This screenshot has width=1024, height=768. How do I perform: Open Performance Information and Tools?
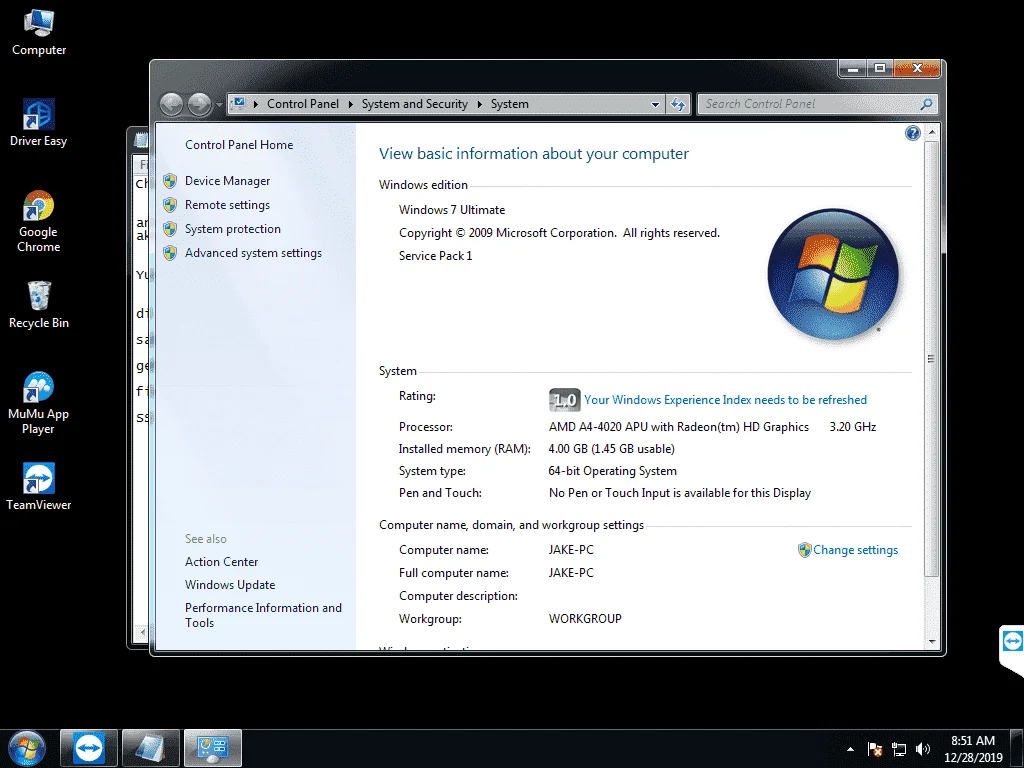pyautogui.click(x=263, y=615)
